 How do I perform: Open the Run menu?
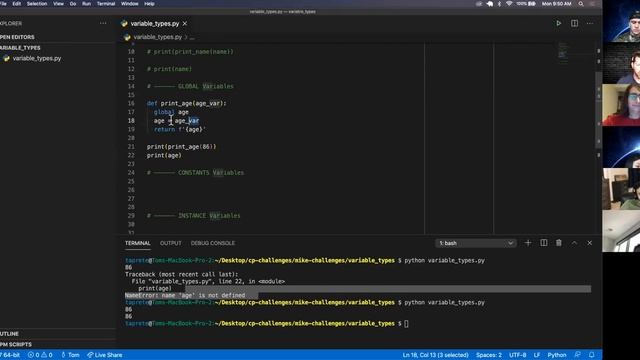tap(87, 4)
